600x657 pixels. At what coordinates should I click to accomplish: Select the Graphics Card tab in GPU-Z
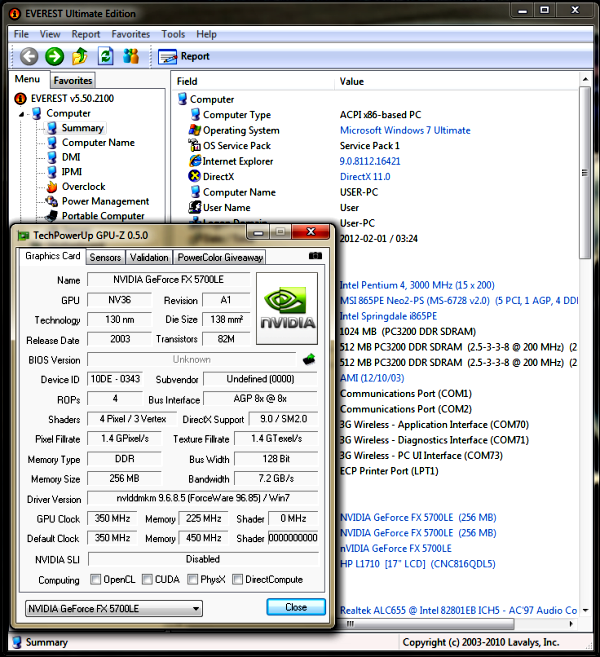(x=52, y=256)
